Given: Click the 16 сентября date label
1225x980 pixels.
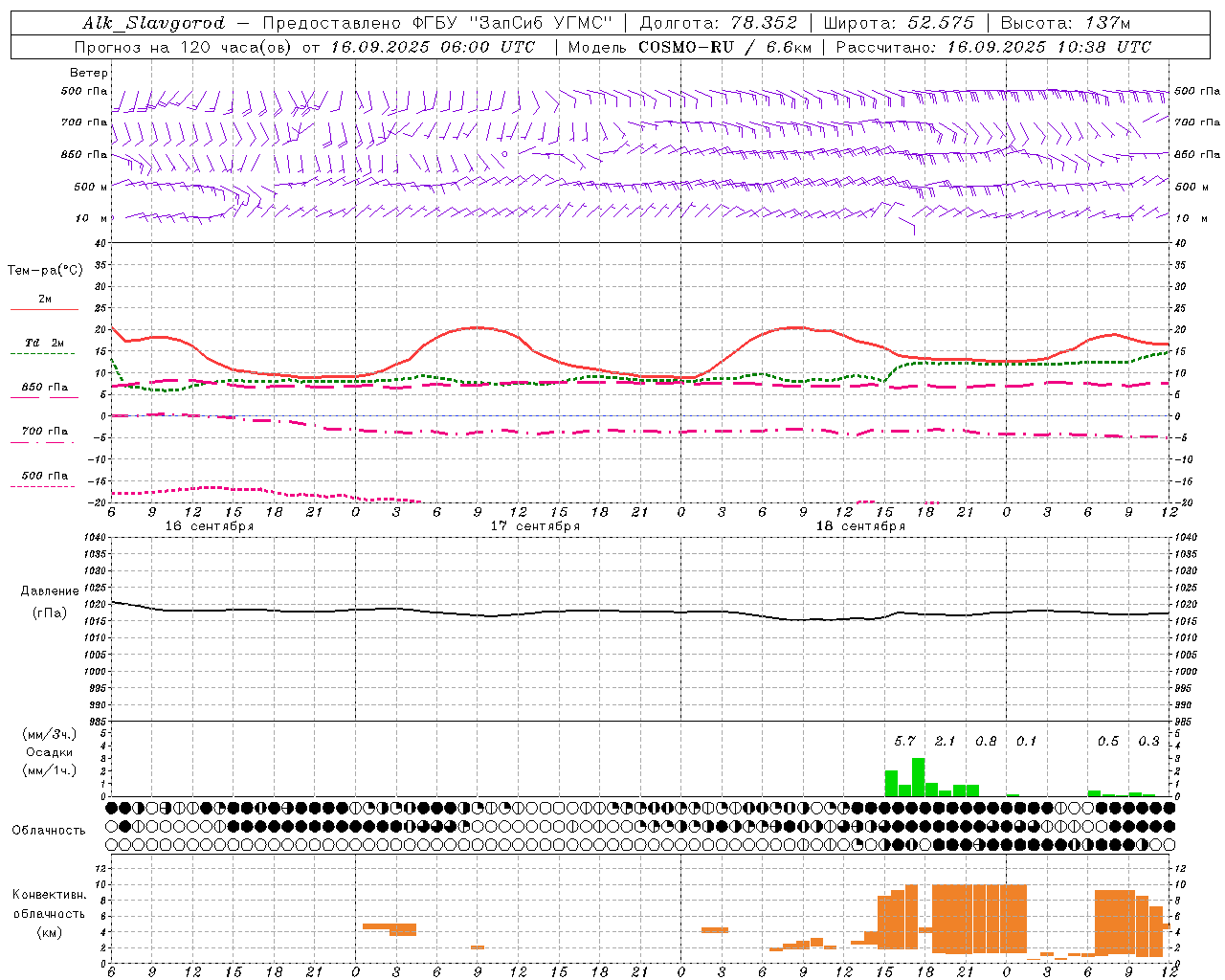Looking at the screenshot, I should coord(210,526).
